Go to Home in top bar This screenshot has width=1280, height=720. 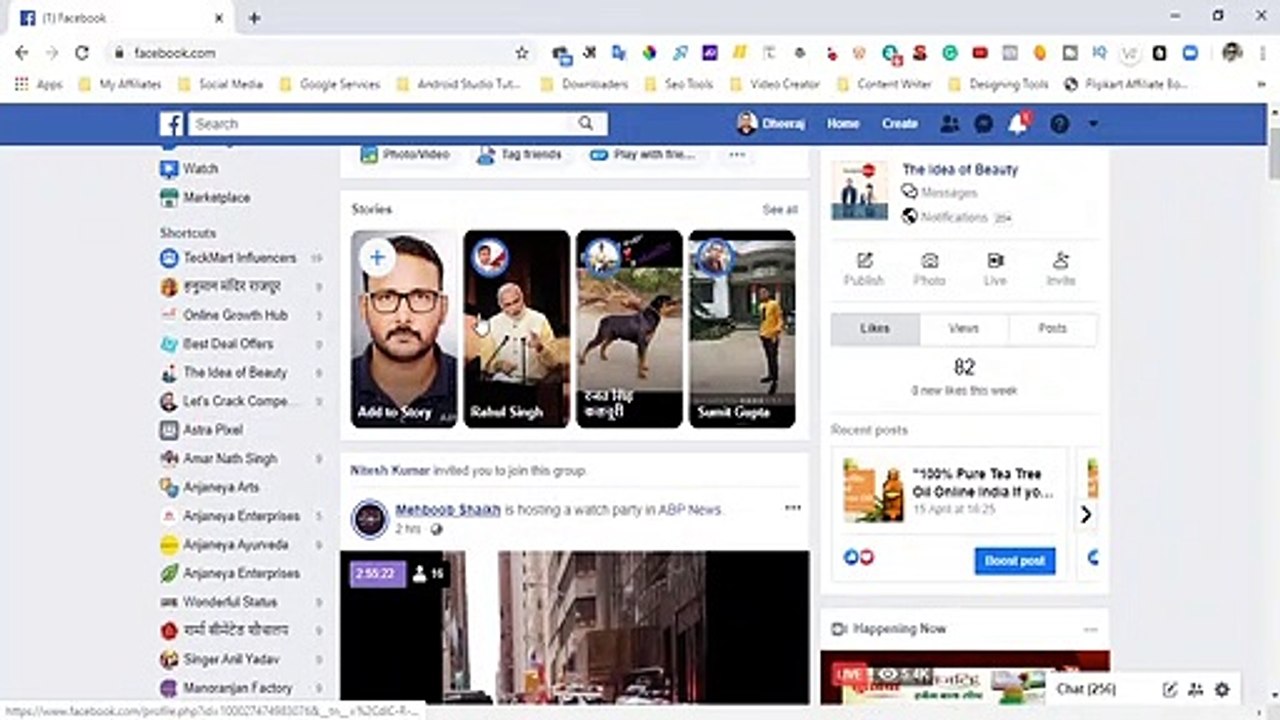tap(843, 124)
